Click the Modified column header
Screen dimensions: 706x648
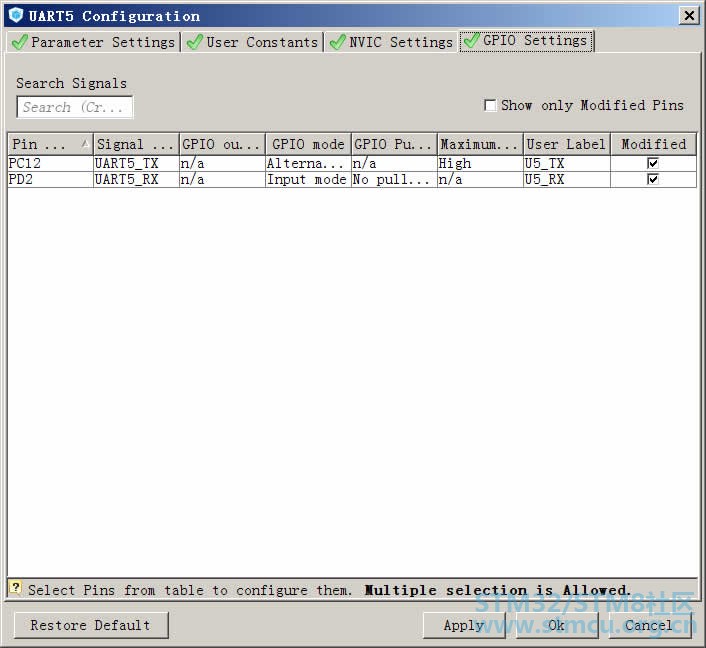pyautogui.click(x=653, y=144)
